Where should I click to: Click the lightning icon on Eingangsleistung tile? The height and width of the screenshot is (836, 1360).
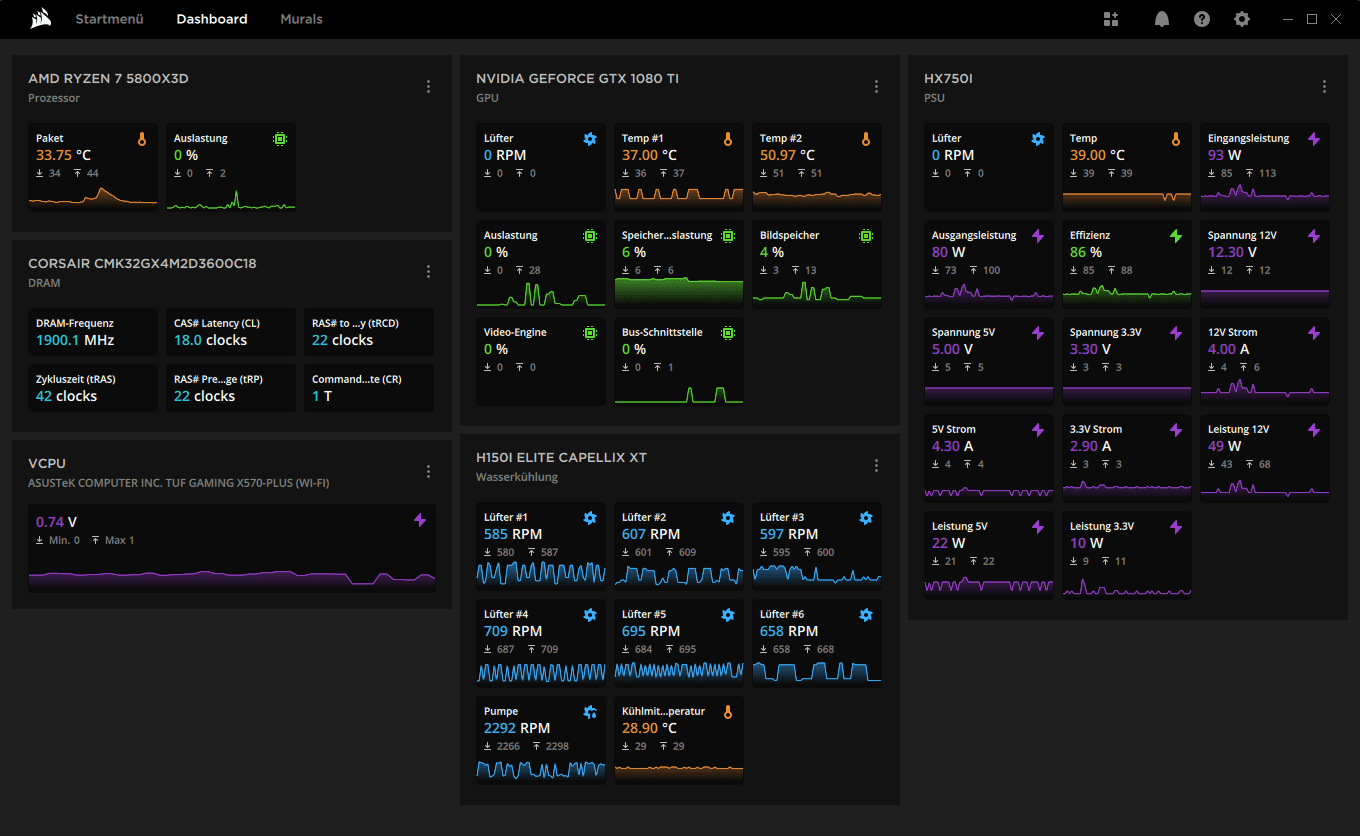pyautogui.click(x=1314, y=139)
